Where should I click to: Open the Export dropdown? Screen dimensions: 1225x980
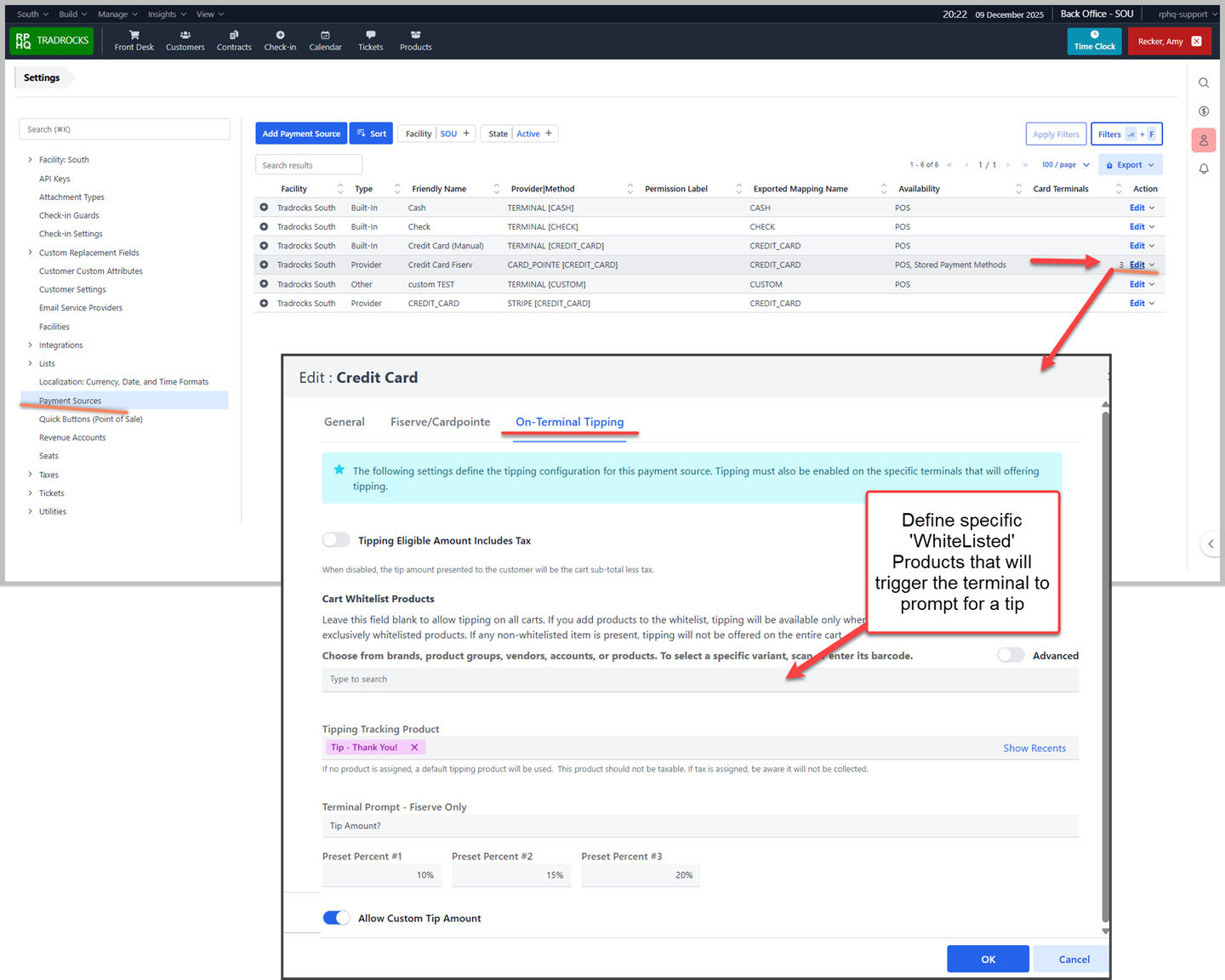[1130, 165]
